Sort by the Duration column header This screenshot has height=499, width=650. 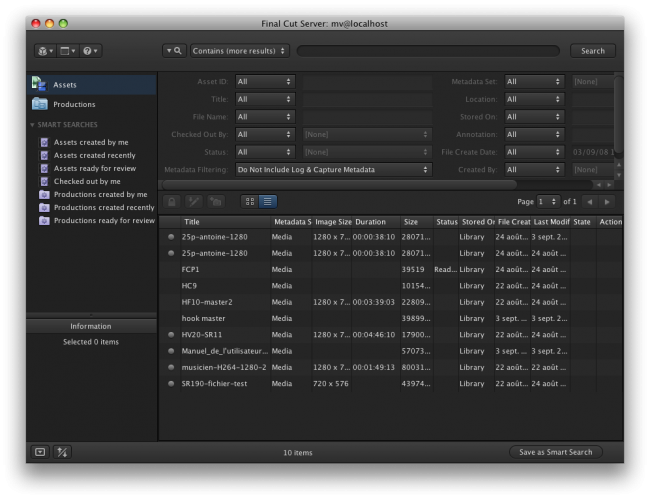pos(376,222)
